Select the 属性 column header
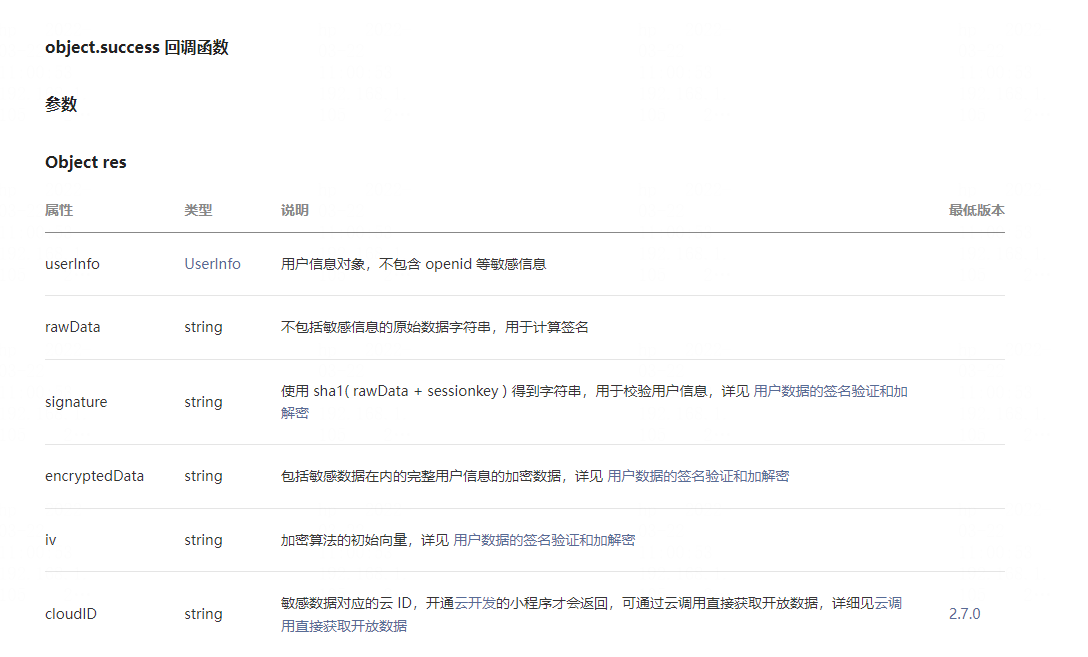This screenshot has height=657, width=1088. tap(57, 210)
